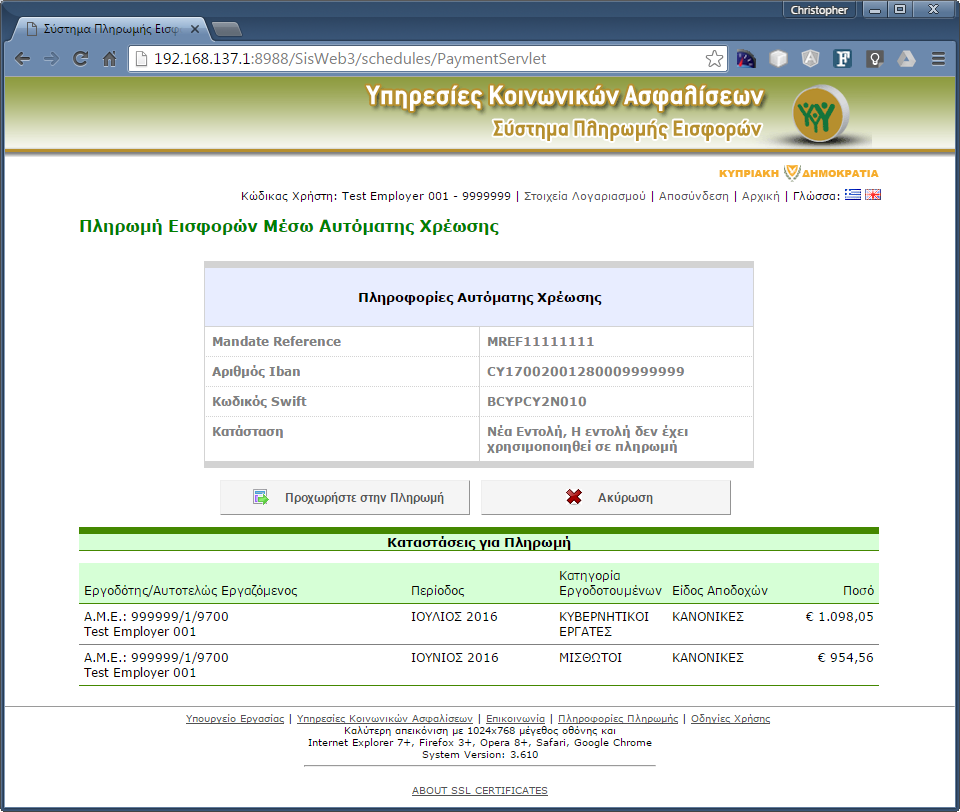Viewport: 960px width, 812px height.
Task: Click the address bar URL field
Action: (x=422, y=59)
